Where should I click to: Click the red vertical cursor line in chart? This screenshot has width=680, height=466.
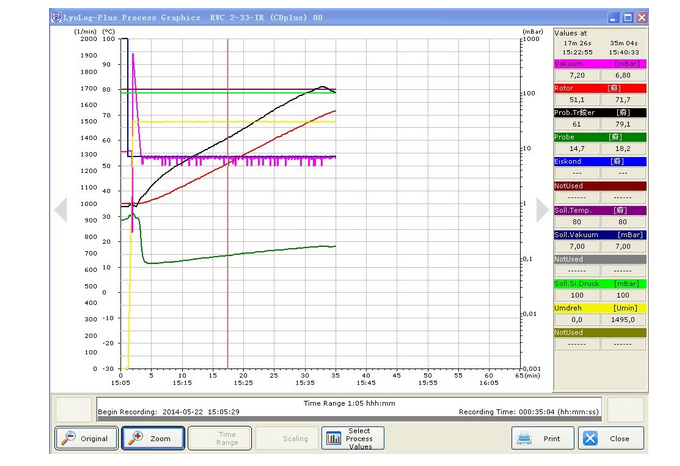[x=227, y=250]
